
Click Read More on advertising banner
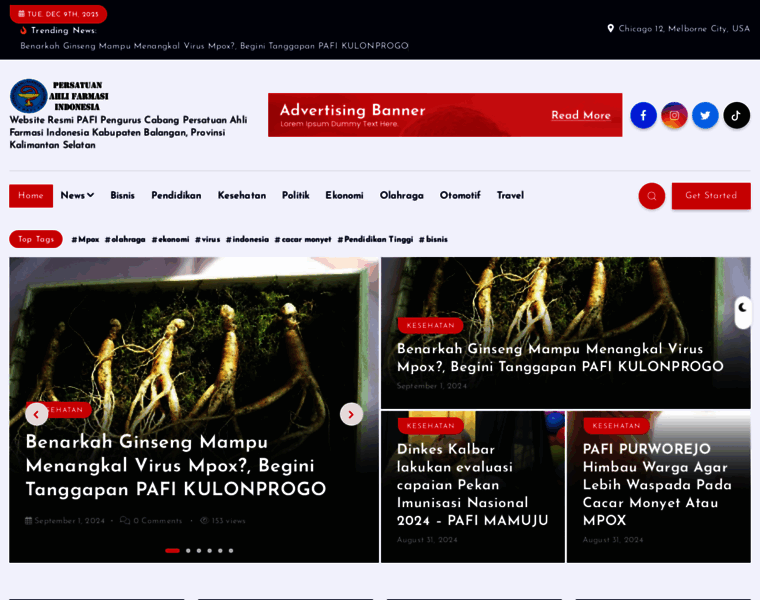click(581, 115)
